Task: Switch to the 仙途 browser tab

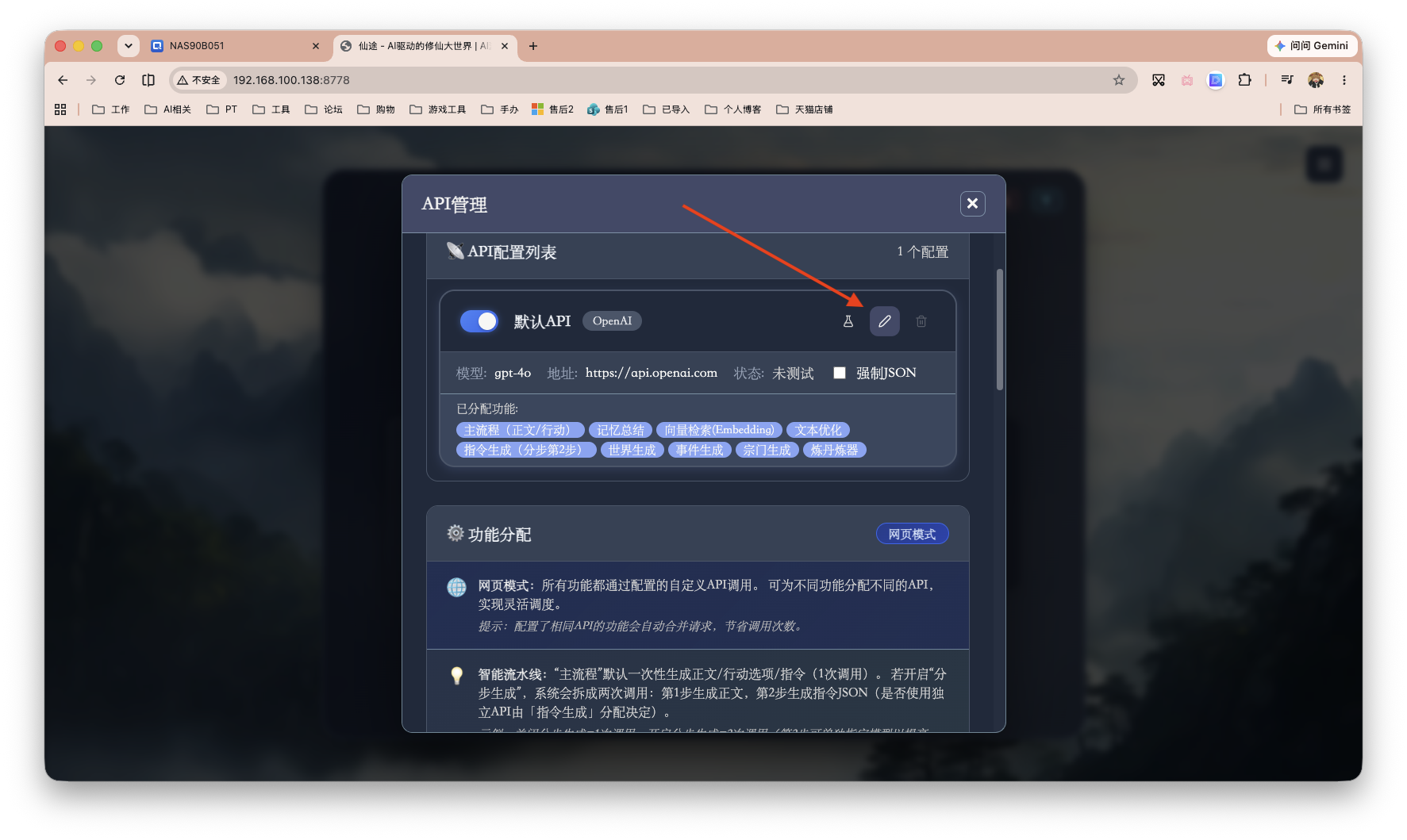Action: 425,46
